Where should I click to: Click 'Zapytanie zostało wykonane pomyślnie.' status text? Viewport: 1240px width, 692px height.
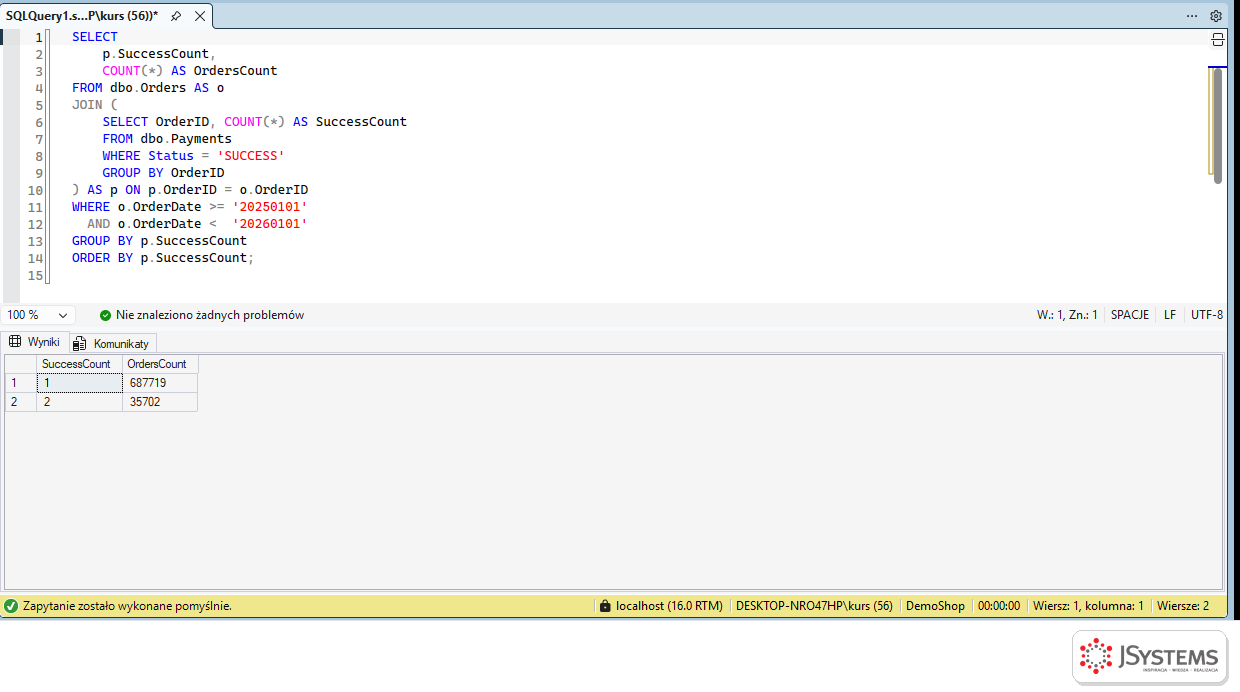[x=127, y=606]
